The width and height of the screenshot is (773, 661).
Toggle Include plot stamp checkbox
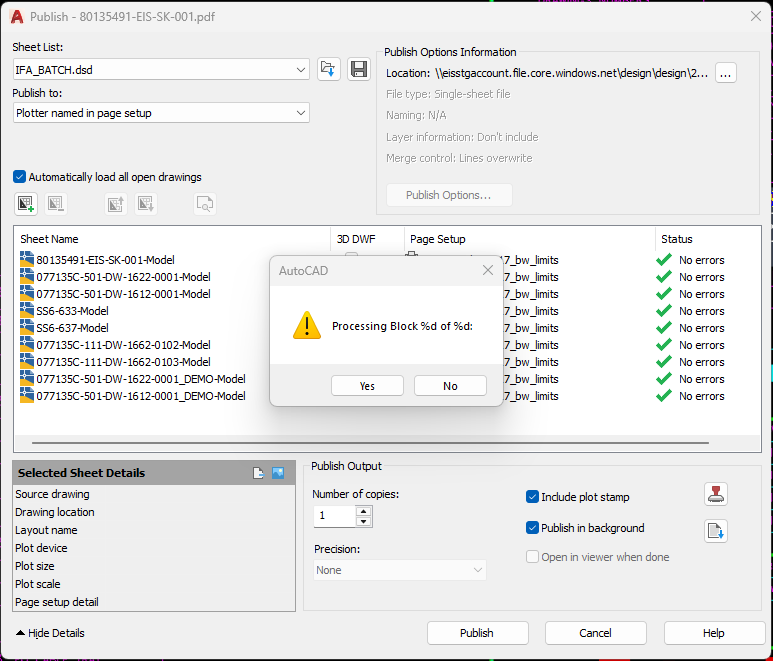pos(532,497)
